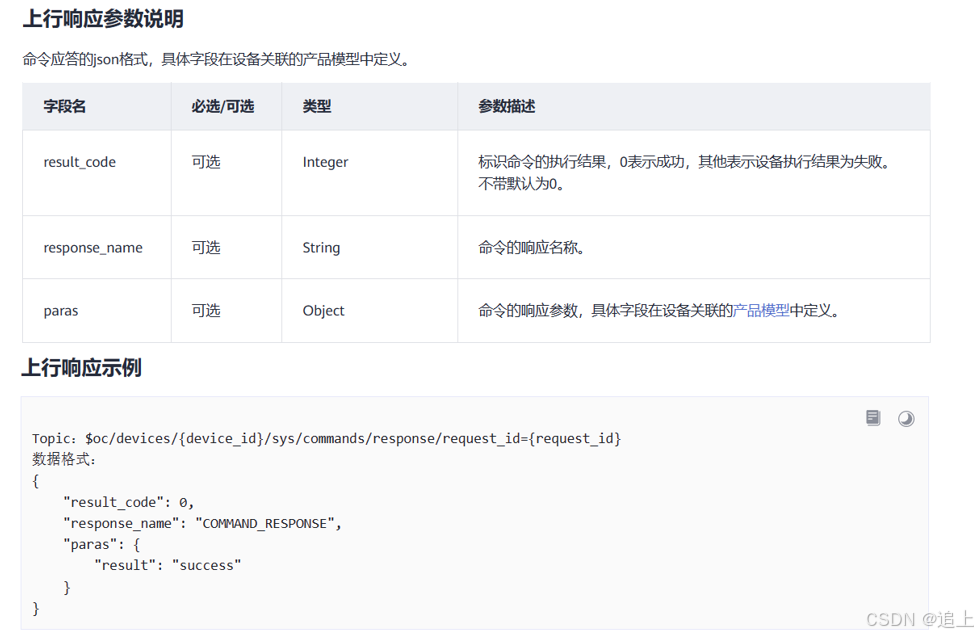Click the intro sentence 命令应答的json格式
This screenshot has width=978, height=637.
216,59
